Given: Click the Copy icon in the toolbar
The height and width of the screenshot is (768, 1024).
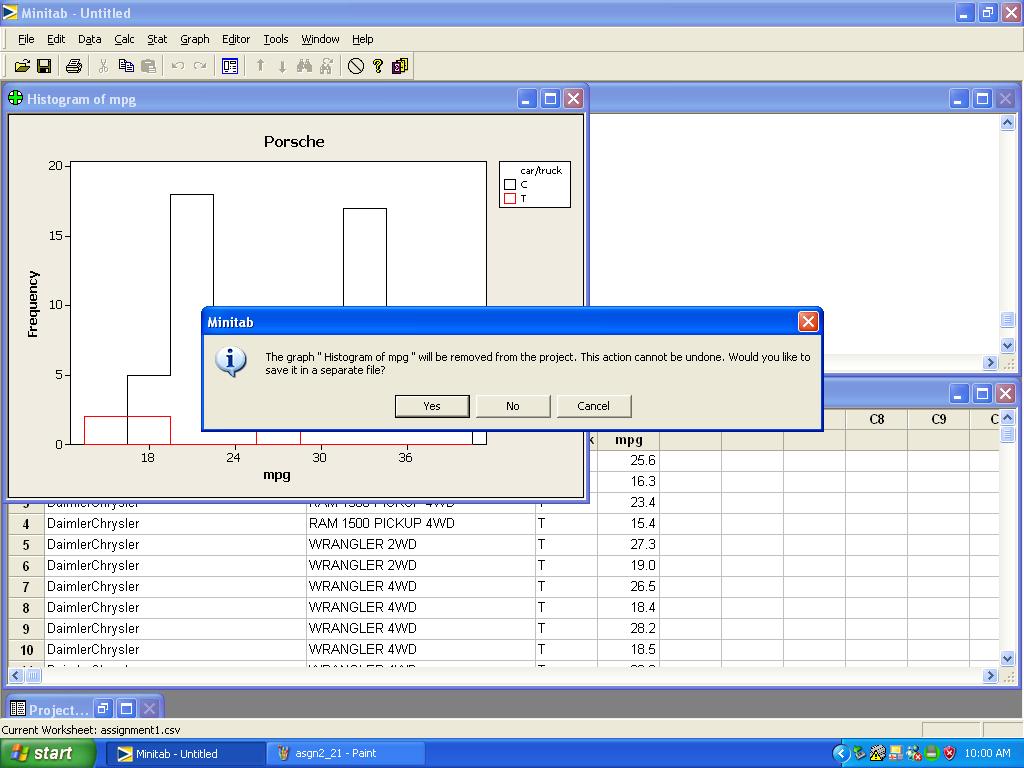Looking at the screenshot, I should tap(126, 66).
